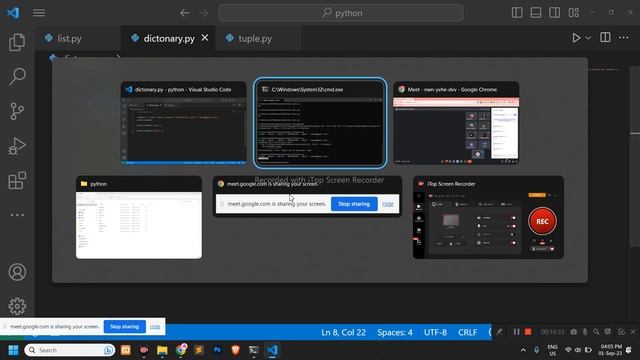
Task: Show hidden system tray icons chevron
Action: tap(523, 350)
